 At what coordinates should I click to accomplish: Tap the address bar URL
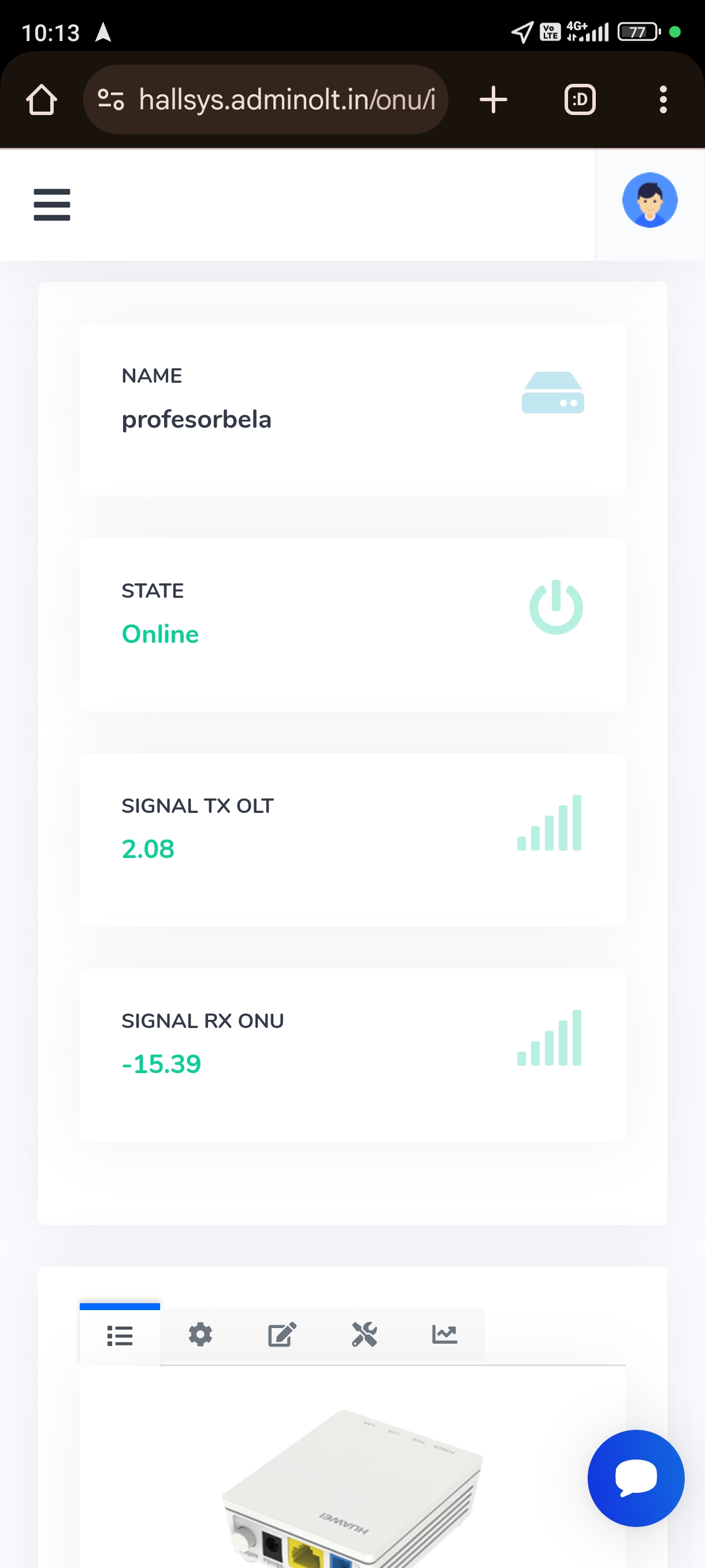point(287,100)
